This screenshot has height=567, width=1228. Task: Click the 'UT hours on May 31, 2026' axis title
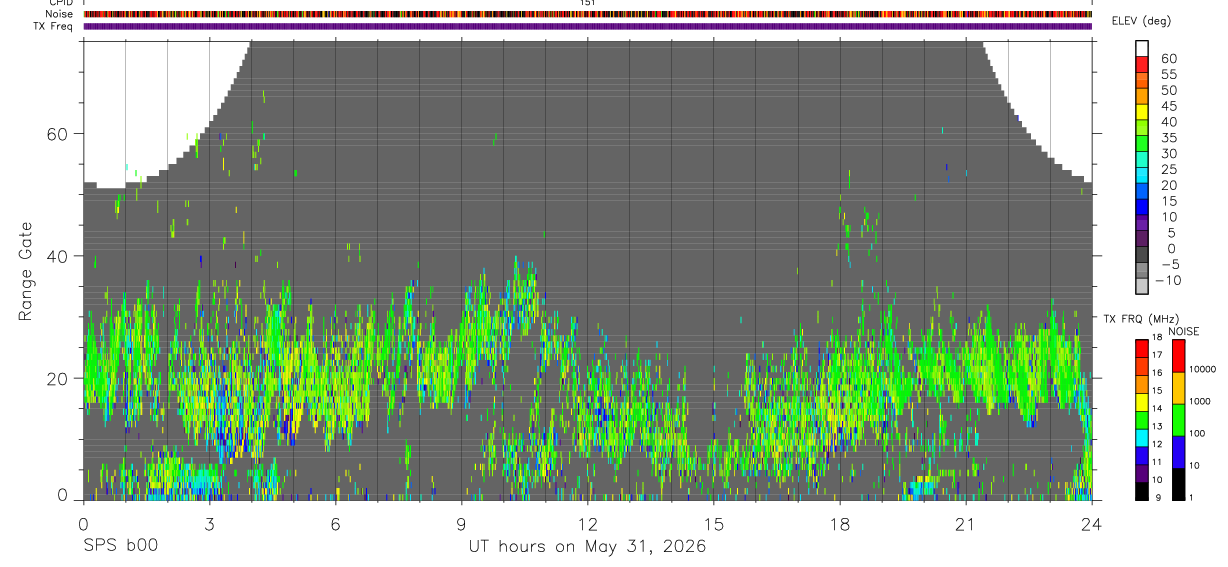587,547
